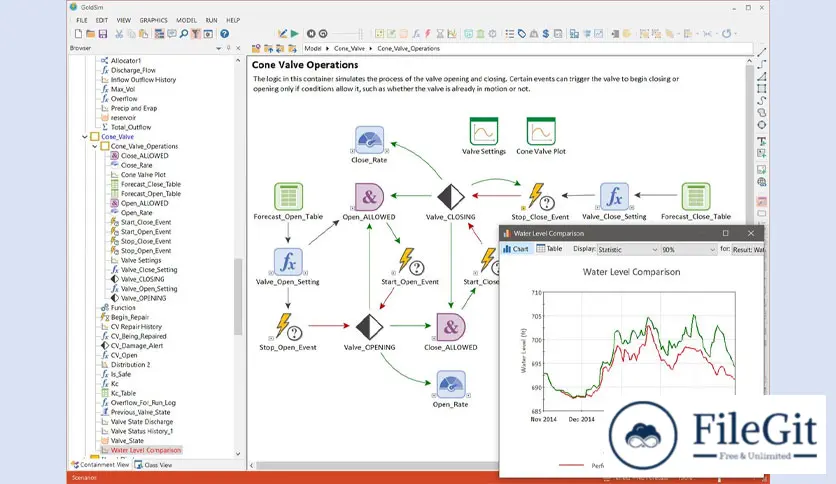Screen dimensions: 836x484
Task: Select Valve_Open_Setting in the browser tree
Action: 149,288
